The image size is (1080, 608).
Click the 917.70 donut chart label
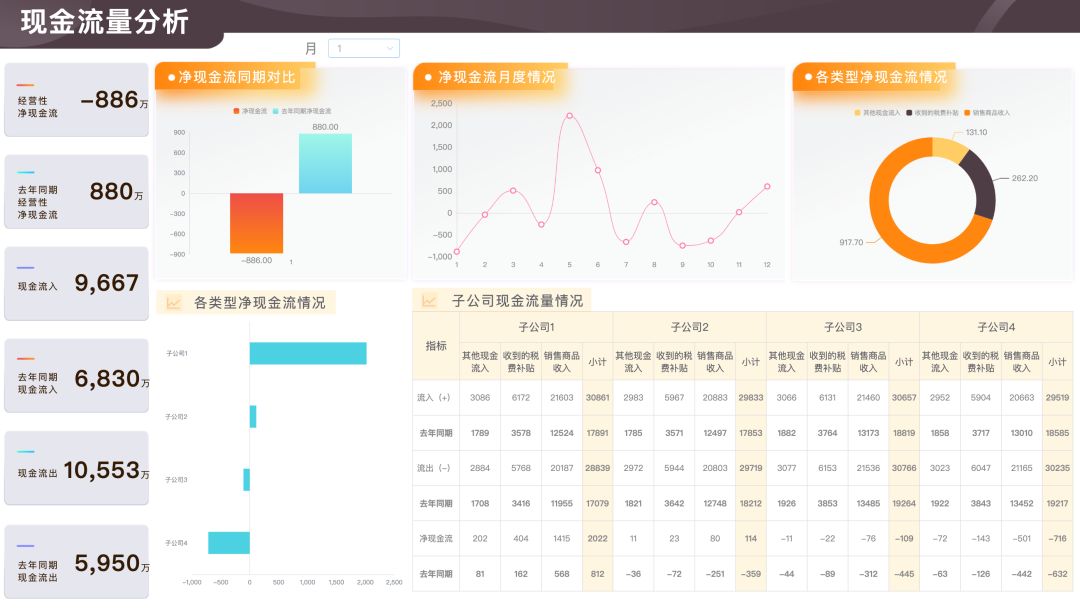pos(851,242)
